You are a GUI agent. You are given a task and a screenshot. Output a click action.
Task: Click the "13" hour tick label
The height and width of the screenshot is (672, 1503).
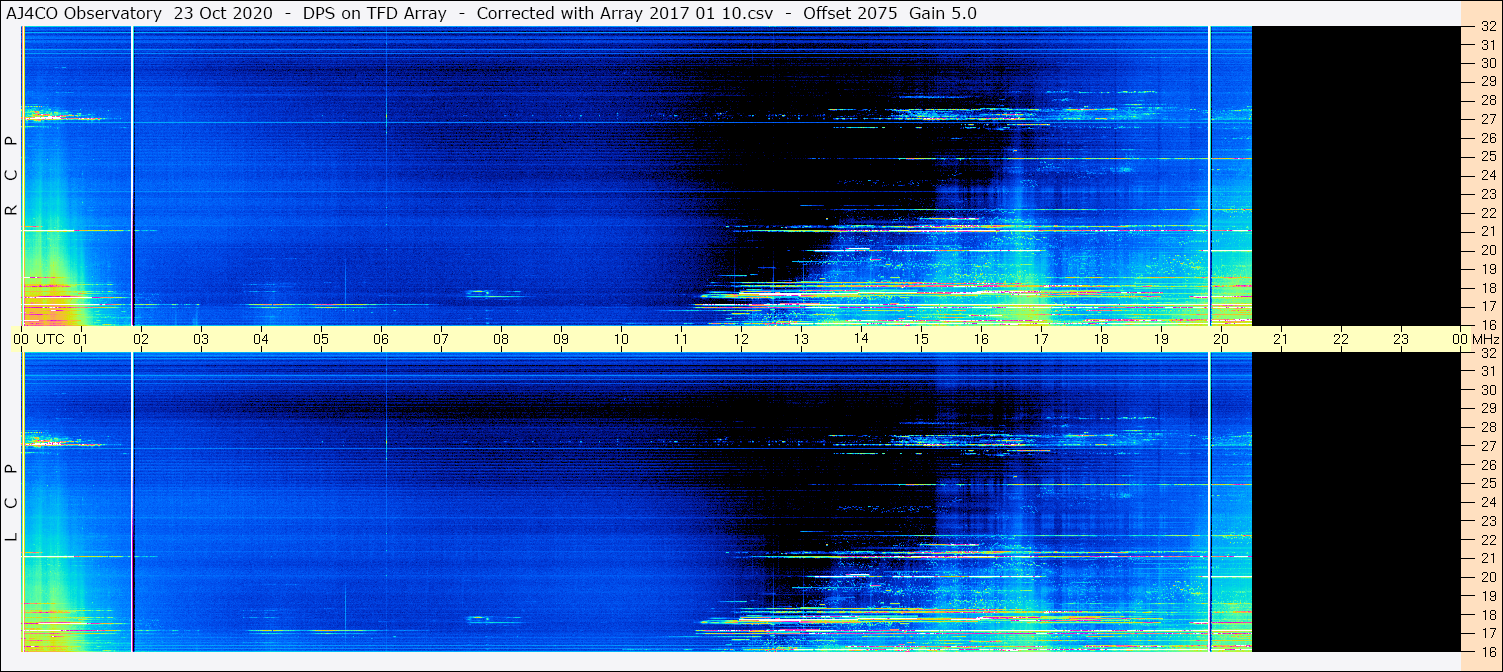[x=801, y=339]
